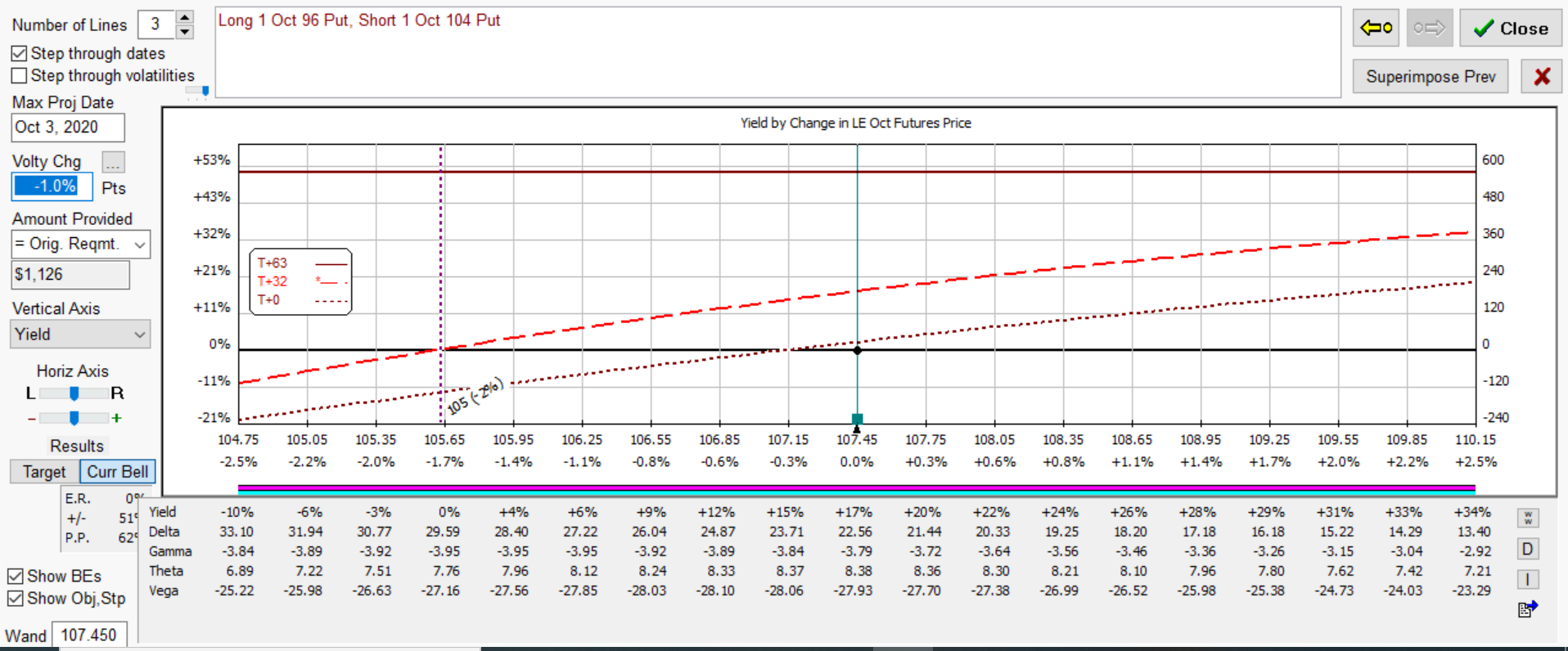Click the position description text box

[x=777, y=52]
